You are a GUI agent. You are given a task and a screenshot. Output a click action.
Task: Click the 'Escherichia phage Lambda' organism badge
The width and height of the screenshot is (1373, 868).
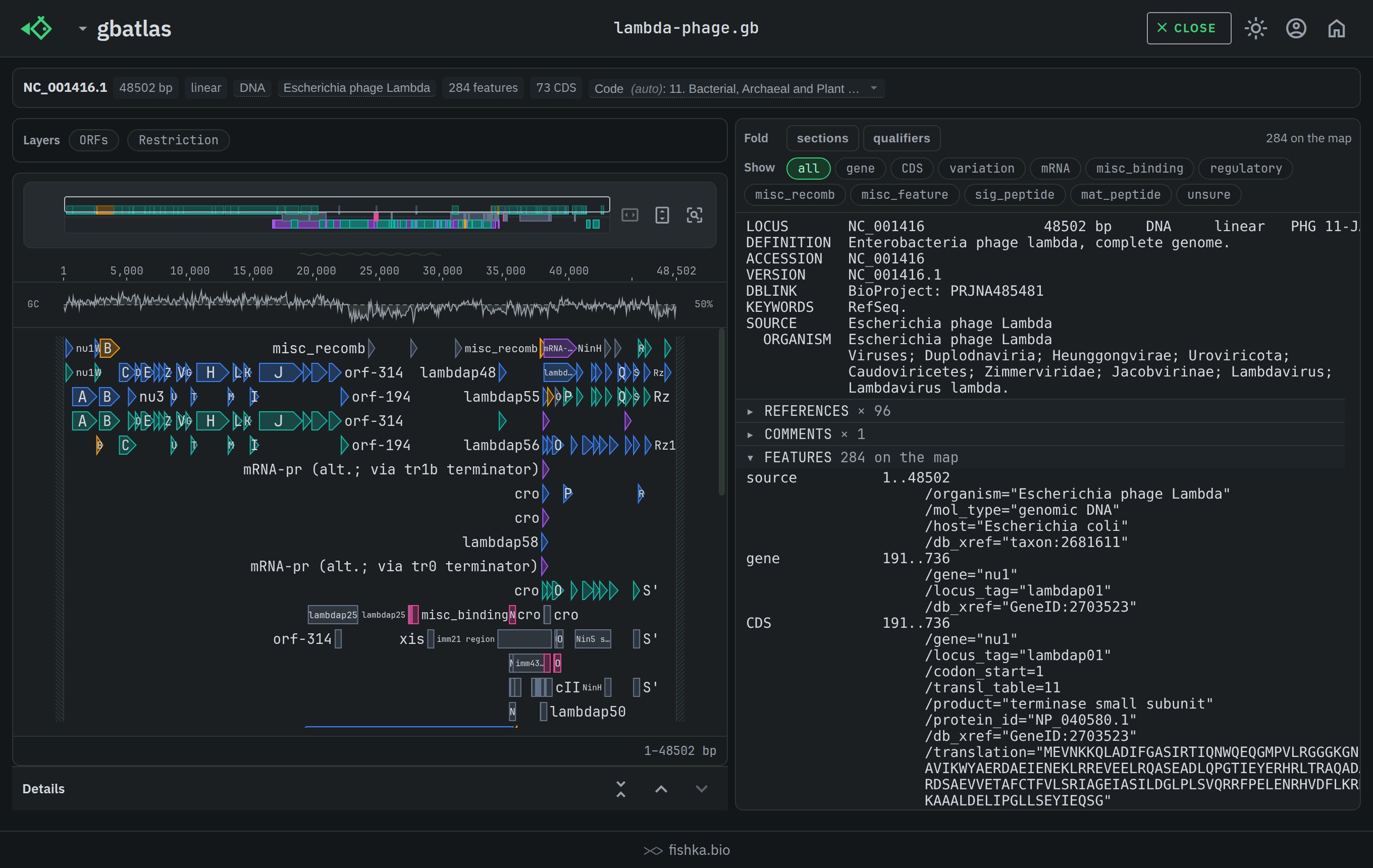[356, 88]
